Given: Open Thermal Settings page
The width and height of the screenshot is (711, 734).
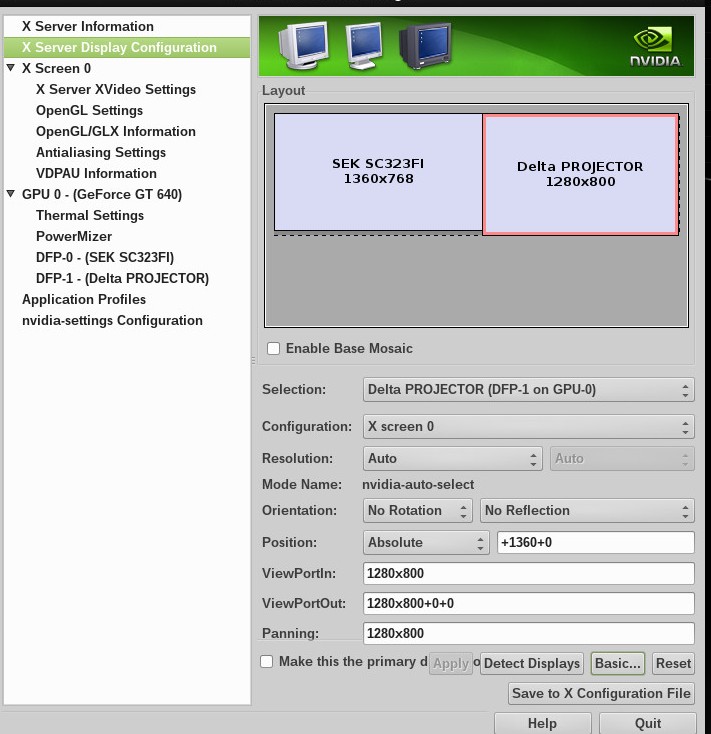Looking at the screenshot, I should click(x=90, y=215).
